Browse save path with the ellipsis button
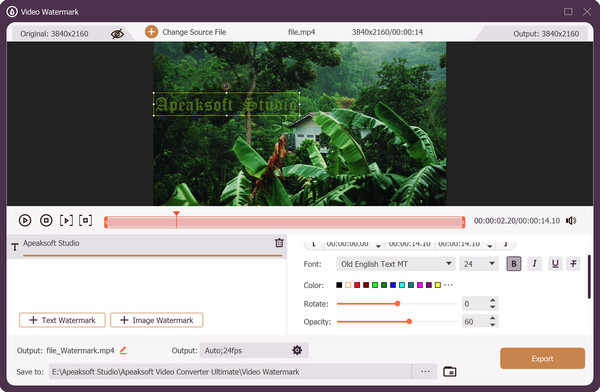Image resolution: width=600 pixels, height=392 pixels. [x=425, y=372]
